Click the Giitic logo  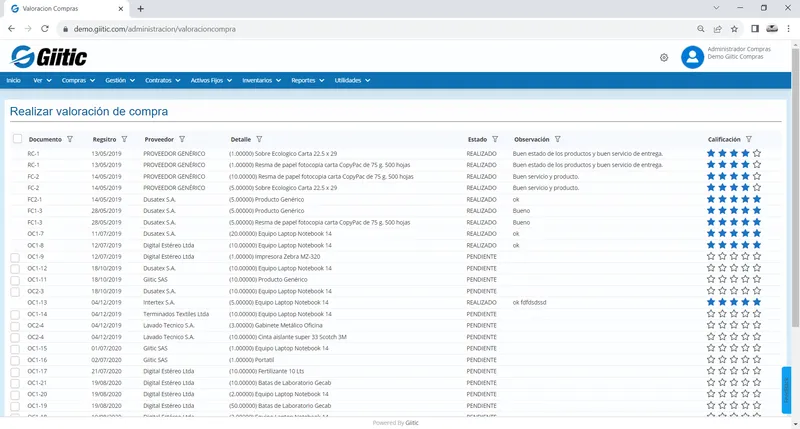(x=49, y=57)
